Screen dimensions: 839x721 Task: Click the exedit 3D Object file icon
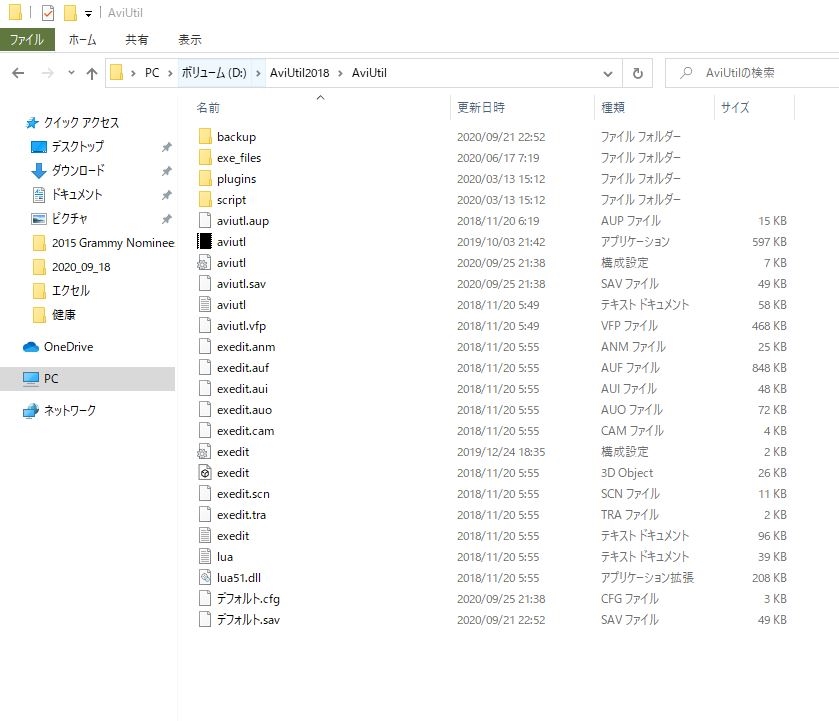(205, 473)
